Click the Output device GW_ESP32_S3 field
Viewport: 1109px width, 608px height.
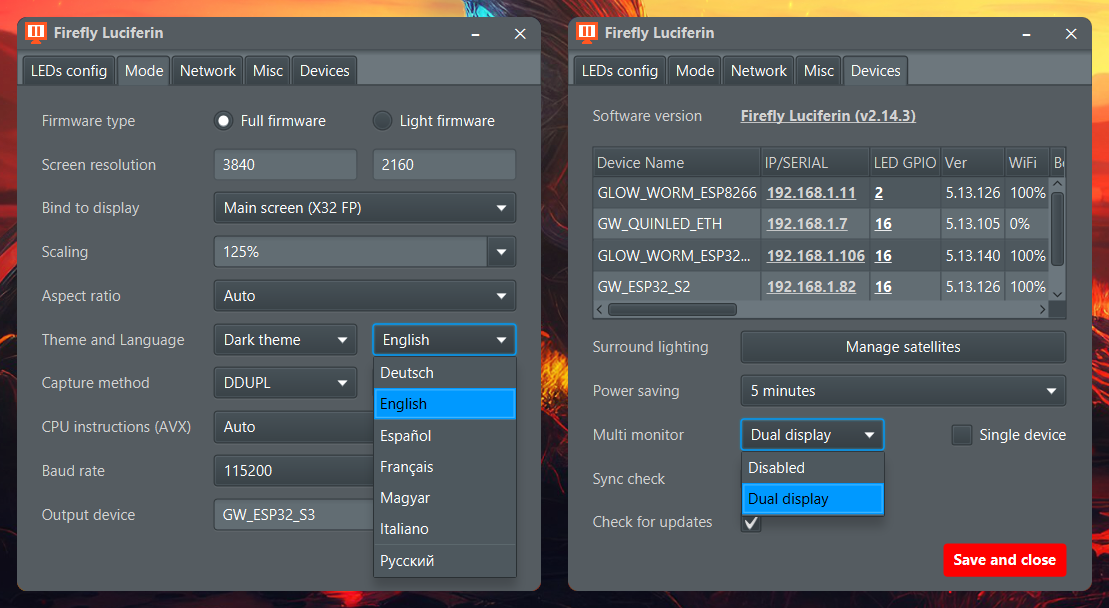[x=294, y=515]
